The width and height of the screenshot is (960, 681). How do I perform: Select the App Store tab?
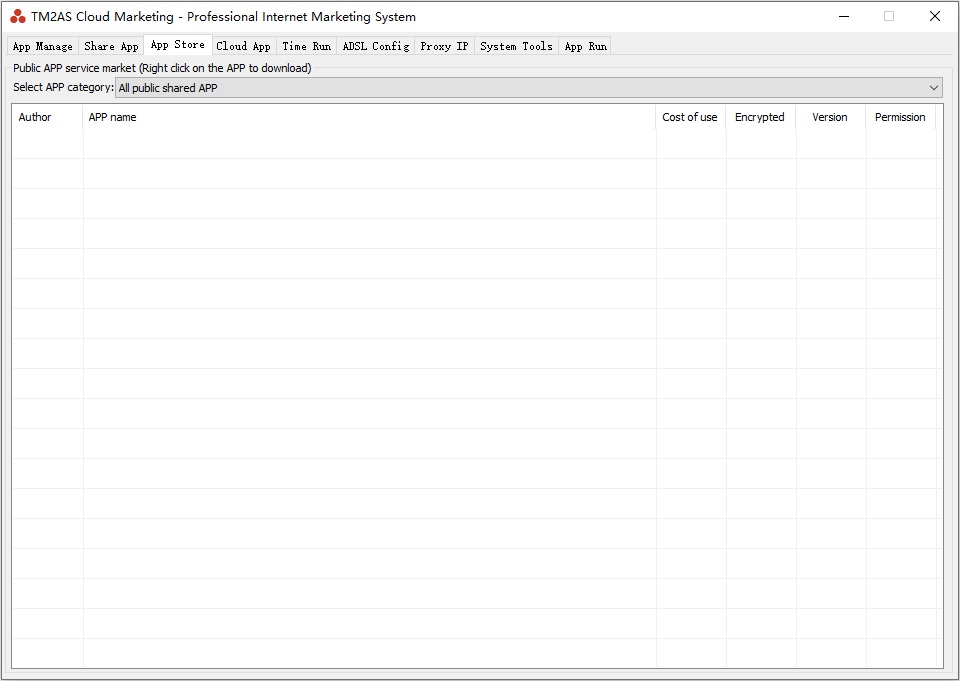pyautogui.click(x=177, y=45)
